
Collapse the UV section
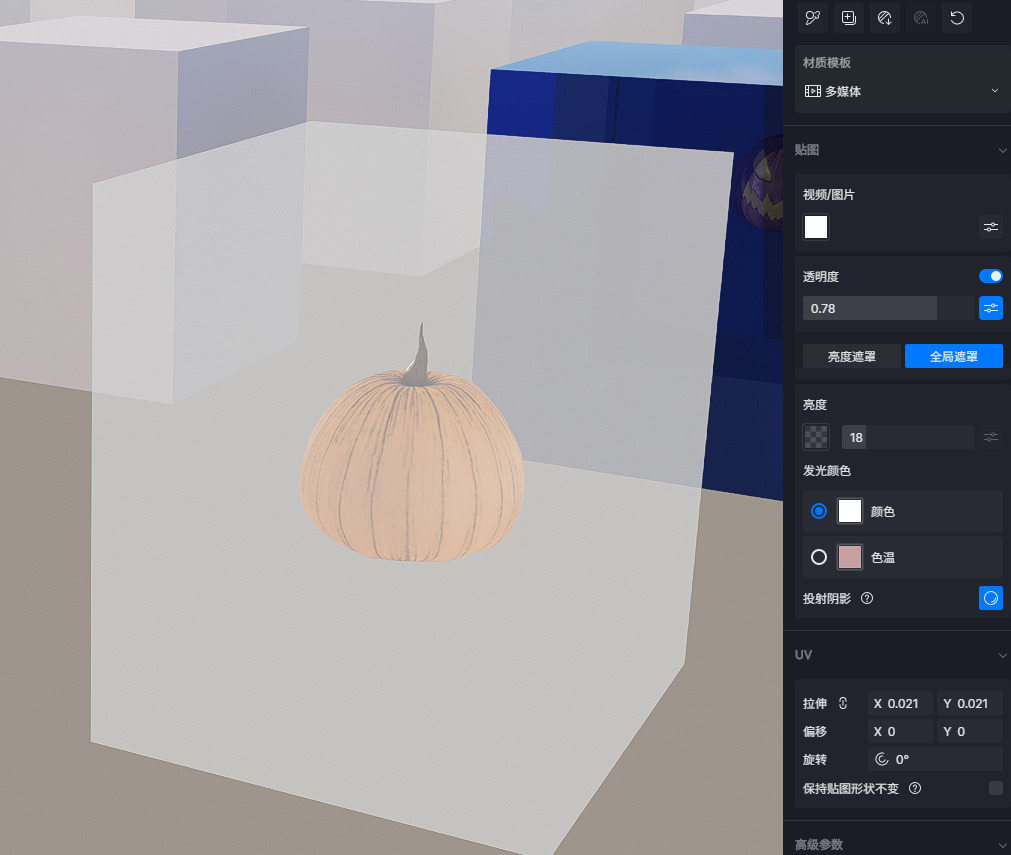click(x=1002, y=655)
